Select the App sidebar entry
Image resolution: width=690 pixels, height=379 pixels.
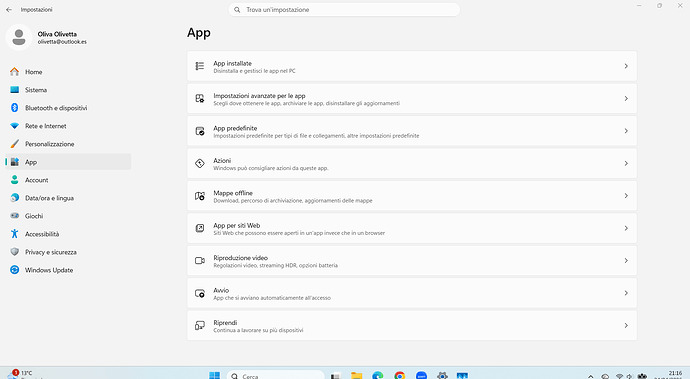68,162
